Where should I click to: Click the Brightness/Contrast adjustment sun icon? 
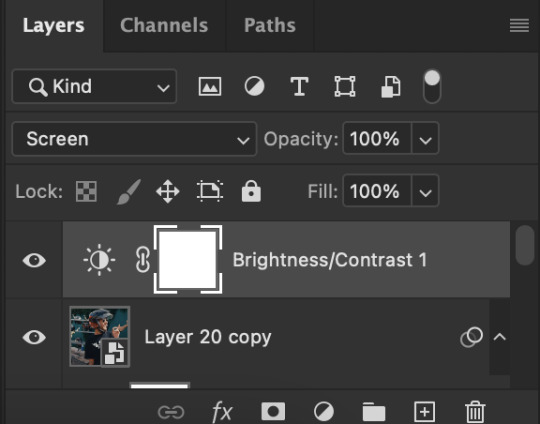[x=99, y=260]
